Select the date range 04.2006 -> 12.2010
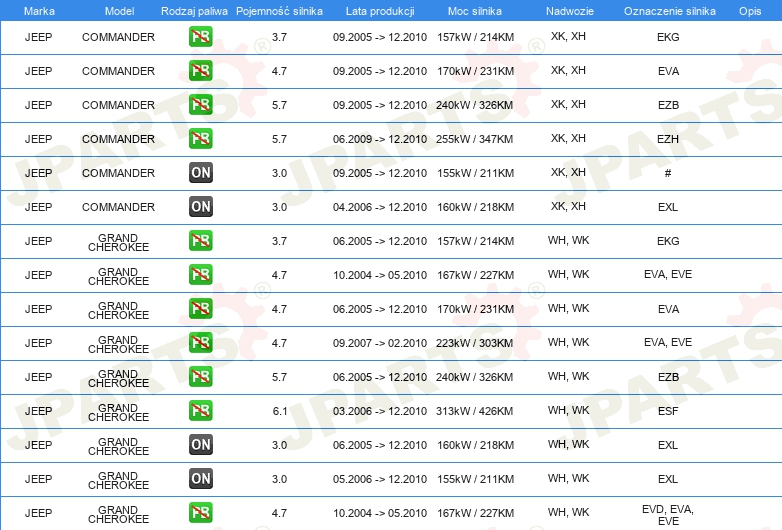The image size is (782, 530). [380, 207]
